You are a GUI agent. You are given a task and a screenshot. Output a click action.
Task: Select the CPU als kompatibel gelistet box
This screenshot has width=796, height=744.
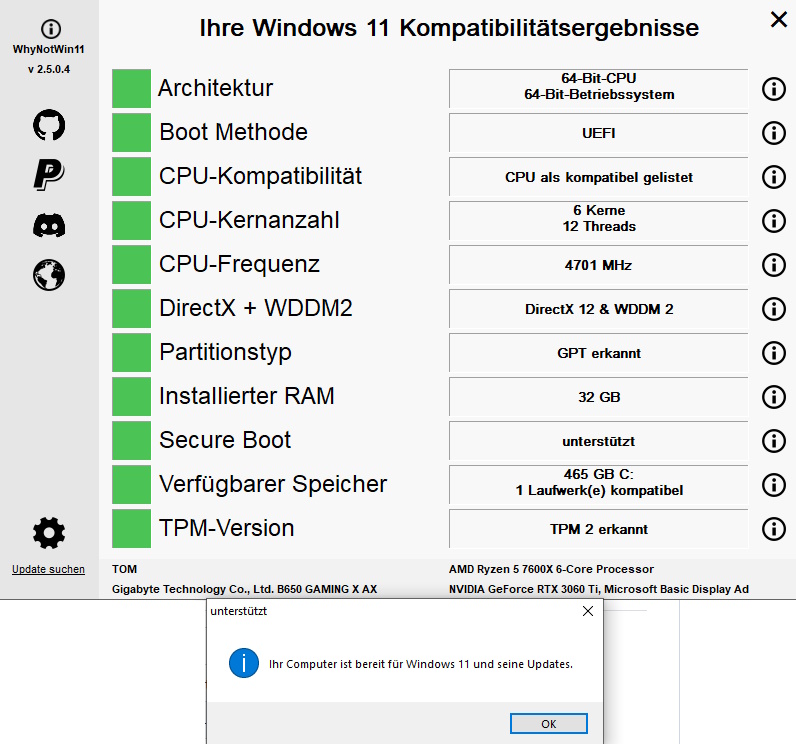tap(599, 177)
